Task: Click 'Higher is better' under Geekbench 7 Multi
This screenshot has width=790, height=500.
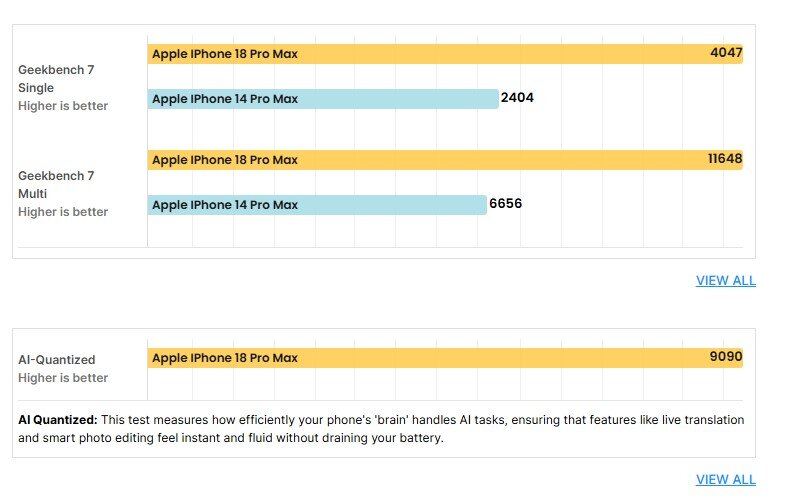Action: 63,212
